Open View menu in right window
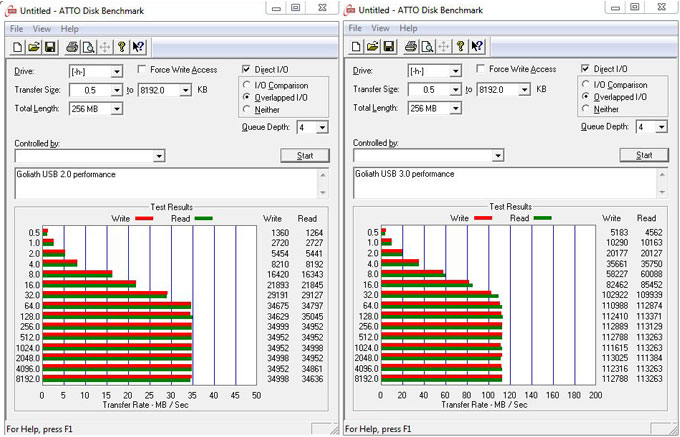 click(381, 28)
